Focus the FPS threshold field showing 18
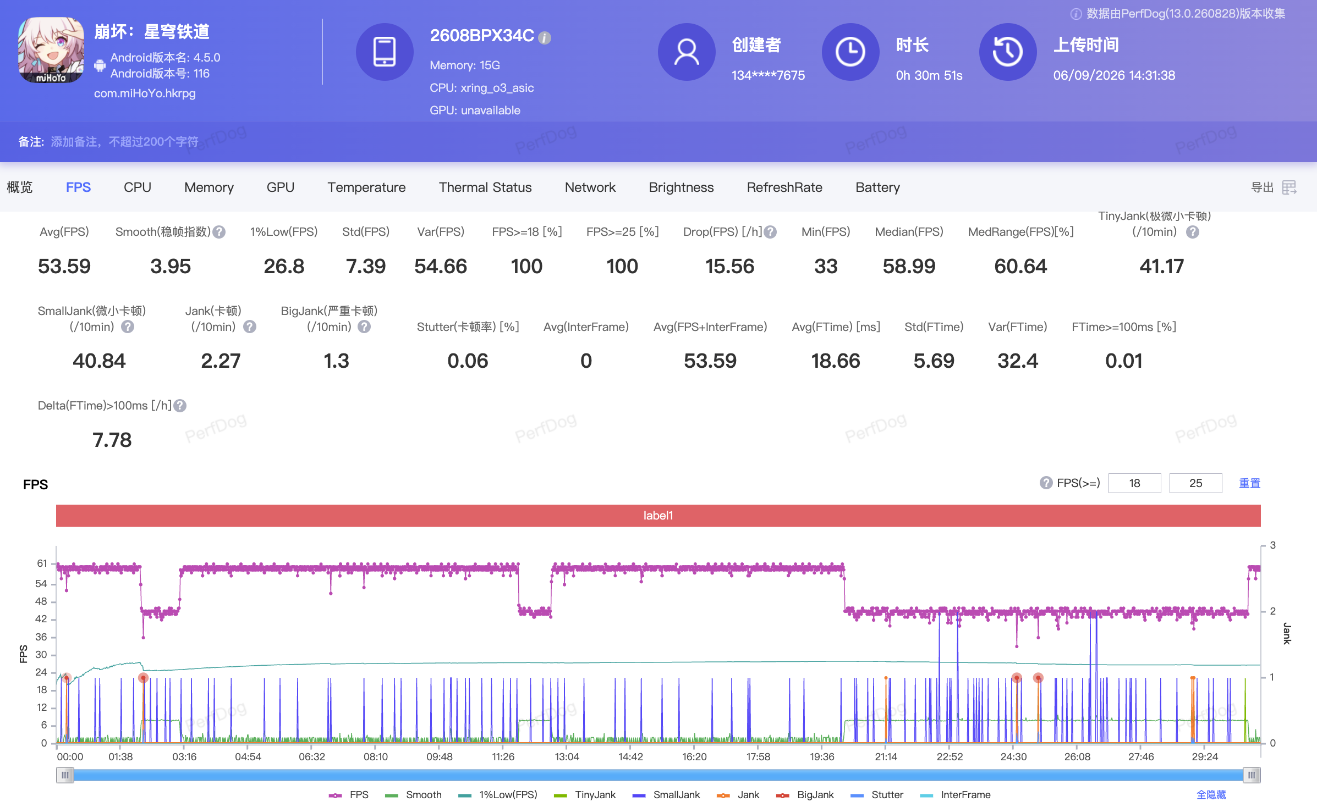The height and width of the screenshot is (807, 1317). pos(1135,483)
